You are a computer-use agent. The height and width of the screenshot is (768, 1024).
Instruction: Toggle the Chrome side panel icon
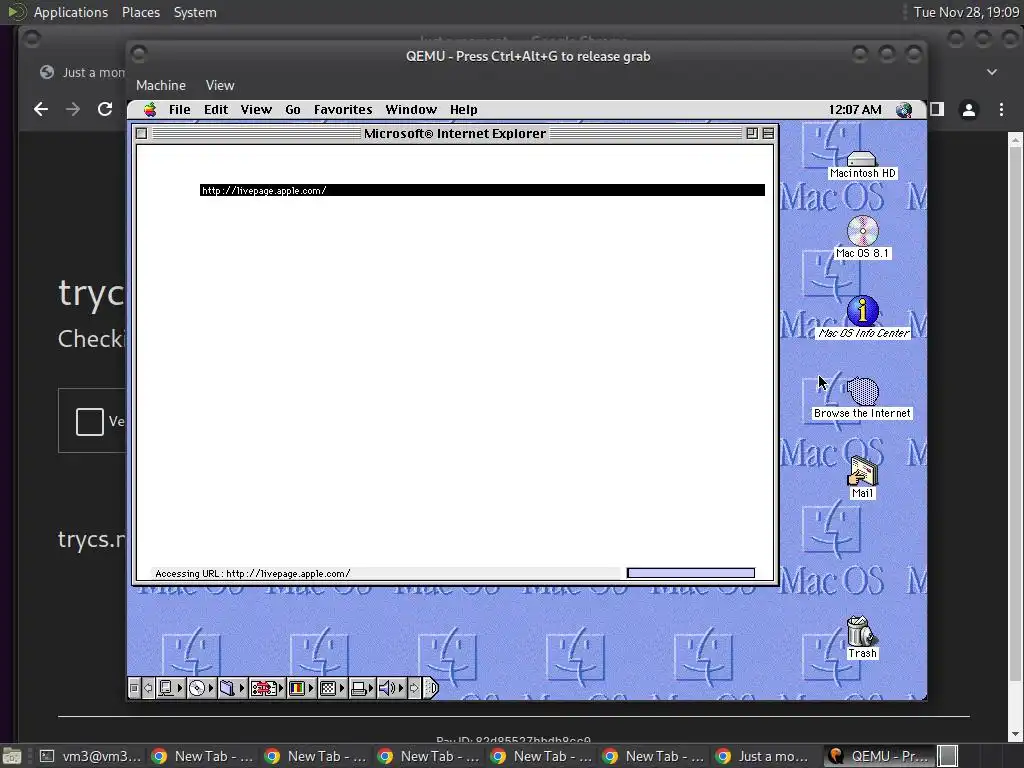pos(937,110)
